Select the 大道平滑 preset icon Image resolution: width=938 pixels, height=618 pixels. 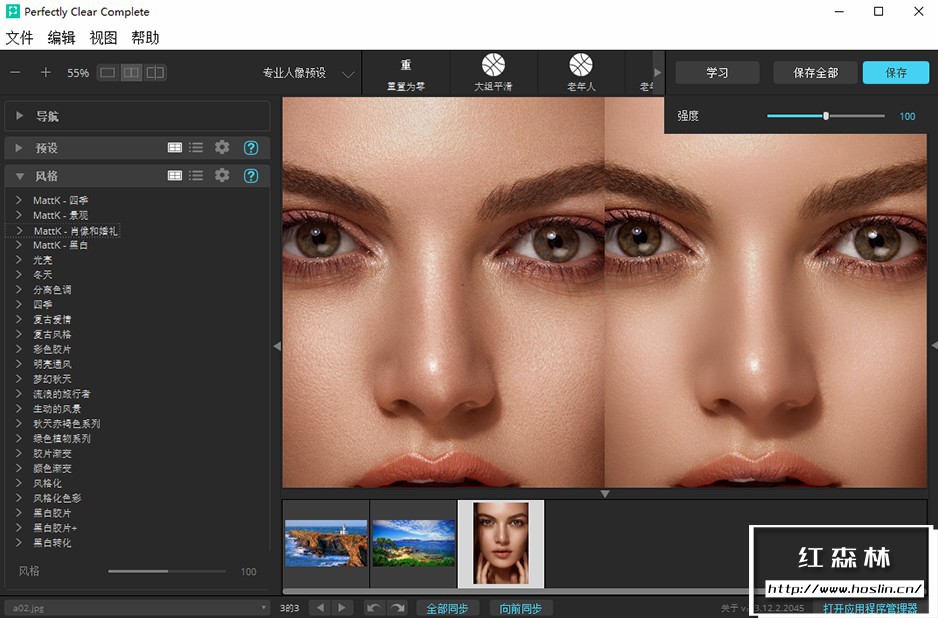(493, 66)
